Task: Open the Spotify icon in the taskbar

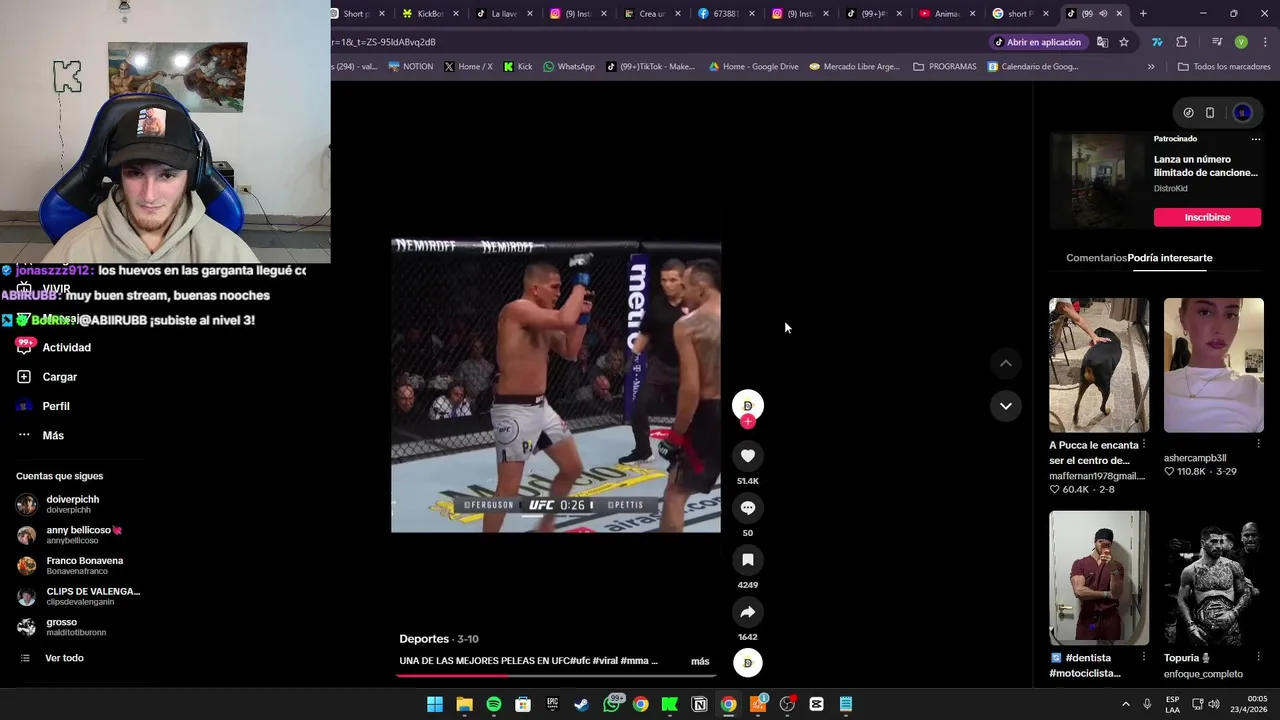Action: coord(494,704)
